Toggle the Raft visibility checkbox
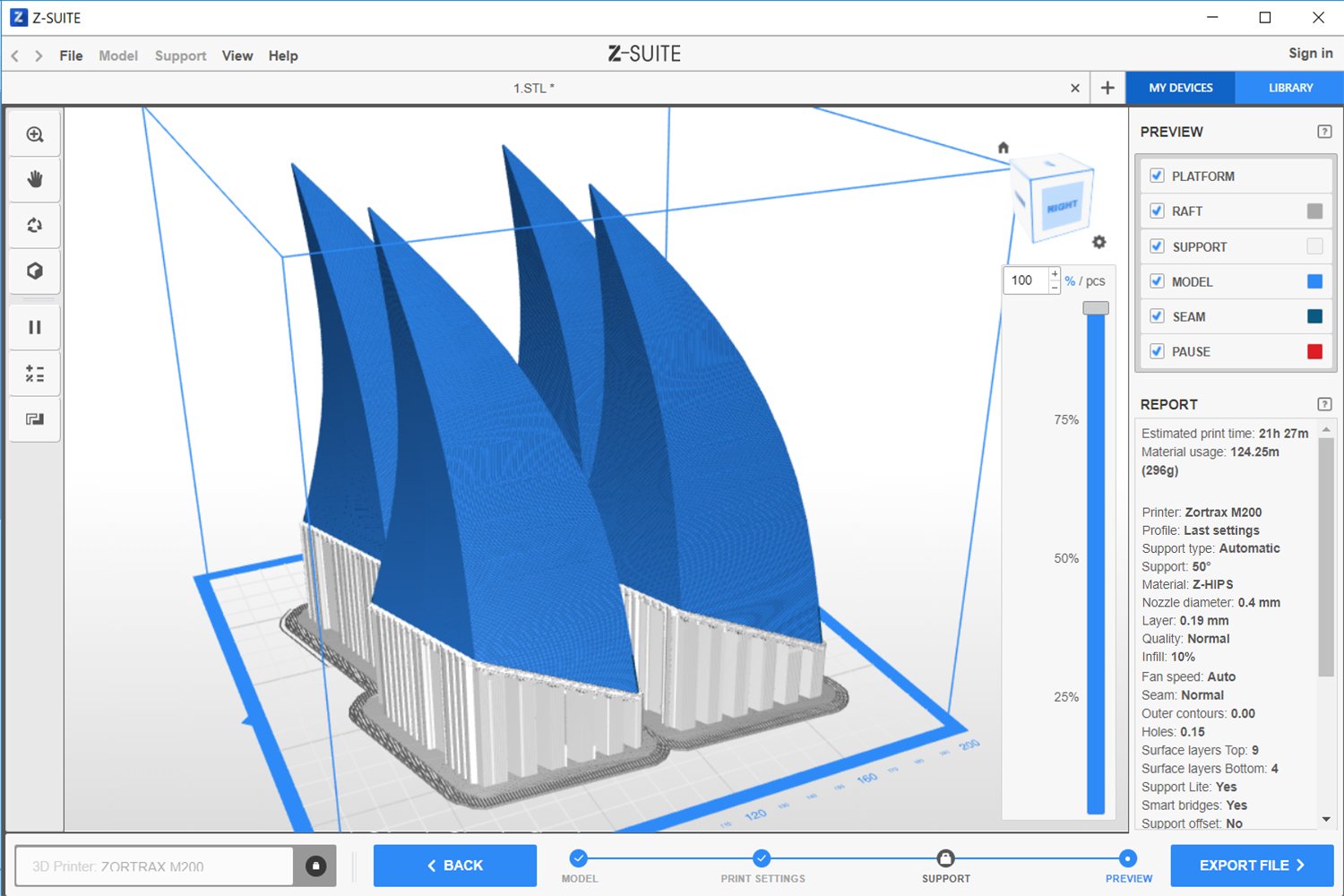This screenshot has width=1344, height=896. [1157, 211]
